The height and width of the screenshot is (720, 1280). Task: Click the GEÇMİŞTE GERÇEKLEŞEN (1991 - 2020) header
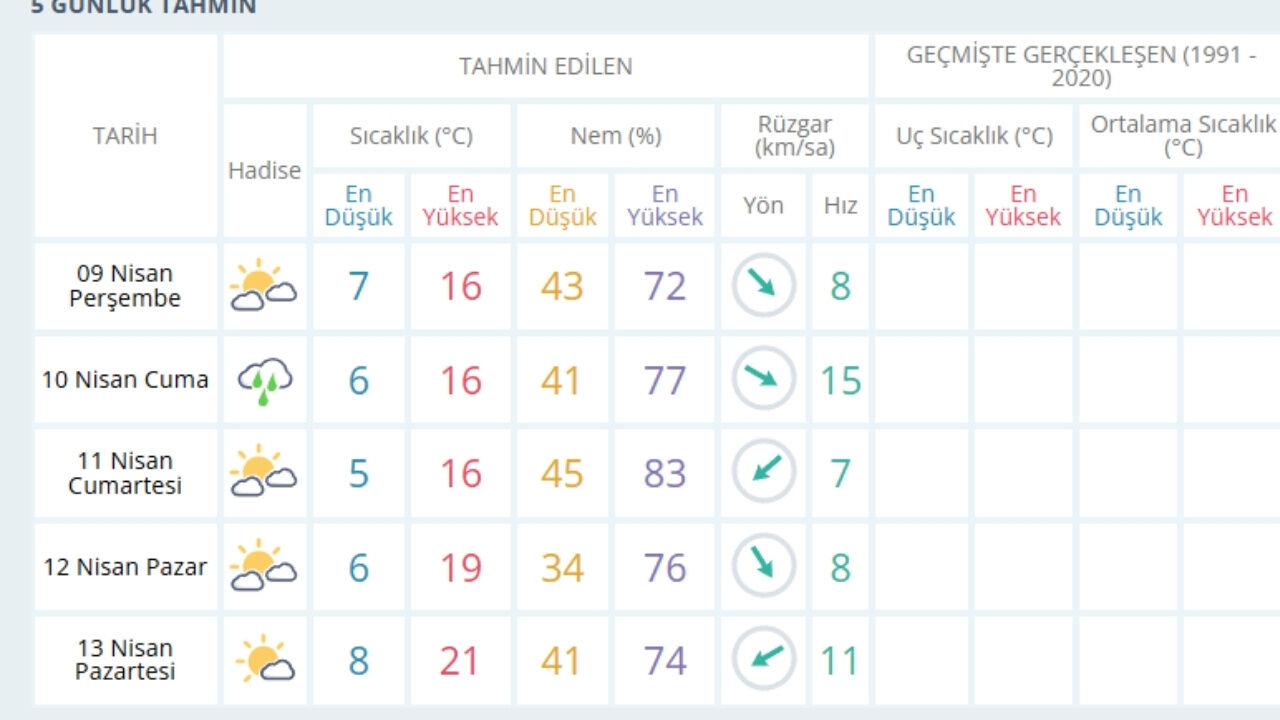pyautogui.click(x=1080, y=66)
